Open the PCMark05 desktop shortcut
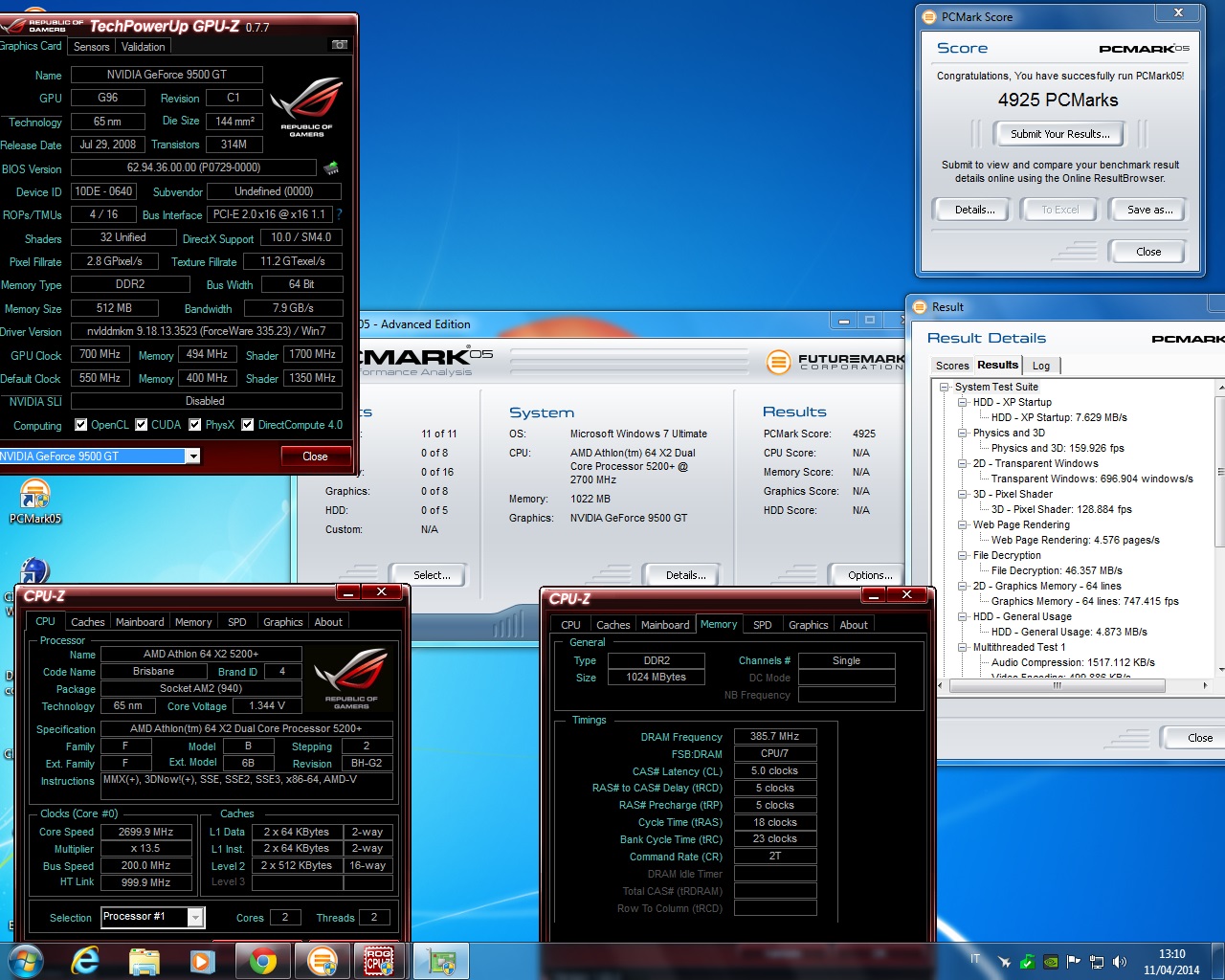Image resolution: width=1225 pixels, height=980 pixels. point(35,502)
